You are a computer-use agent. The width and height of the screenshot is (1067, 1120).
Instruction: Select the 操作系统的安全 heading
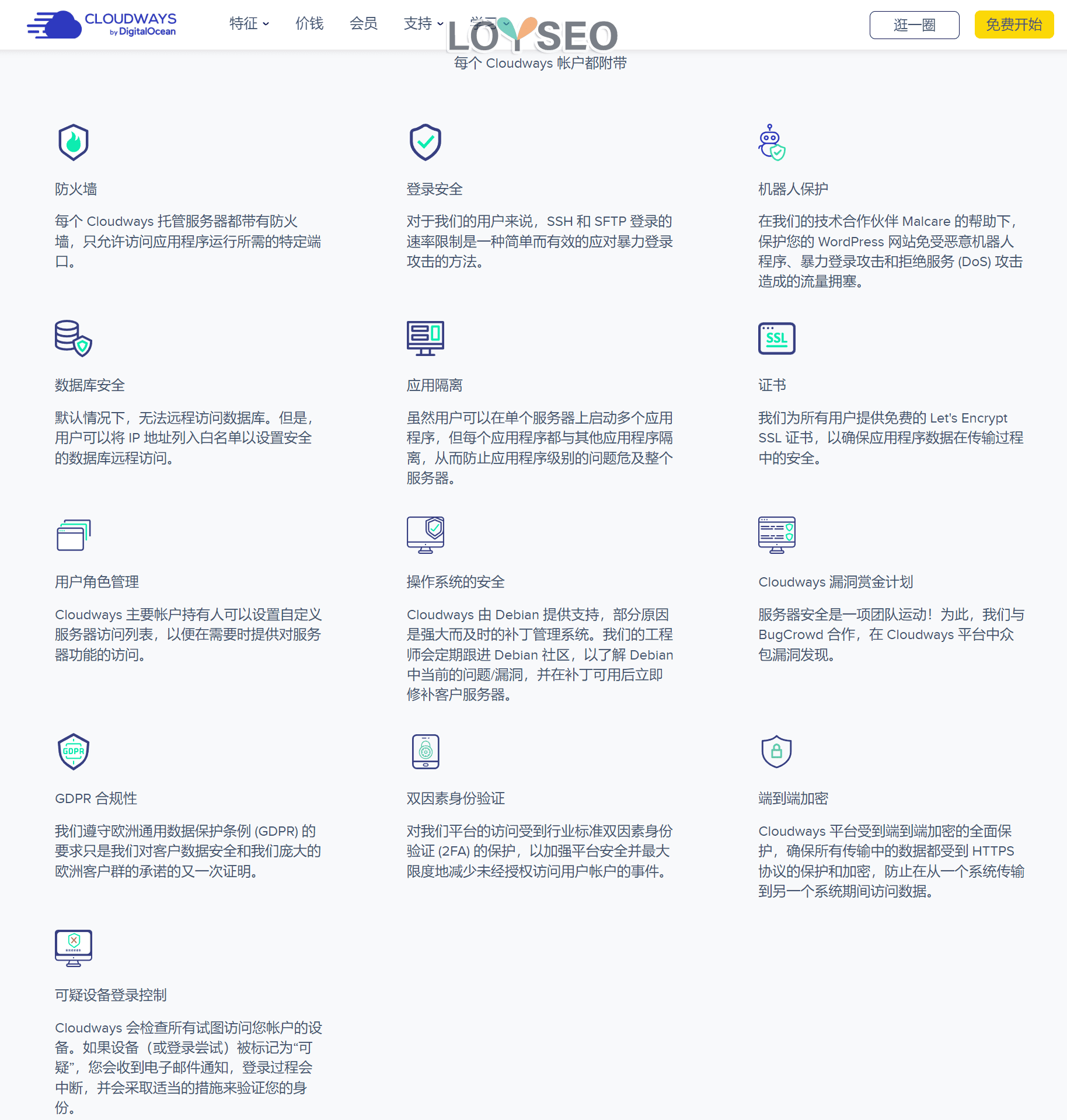pyautogui.click(x=455, y=582)
